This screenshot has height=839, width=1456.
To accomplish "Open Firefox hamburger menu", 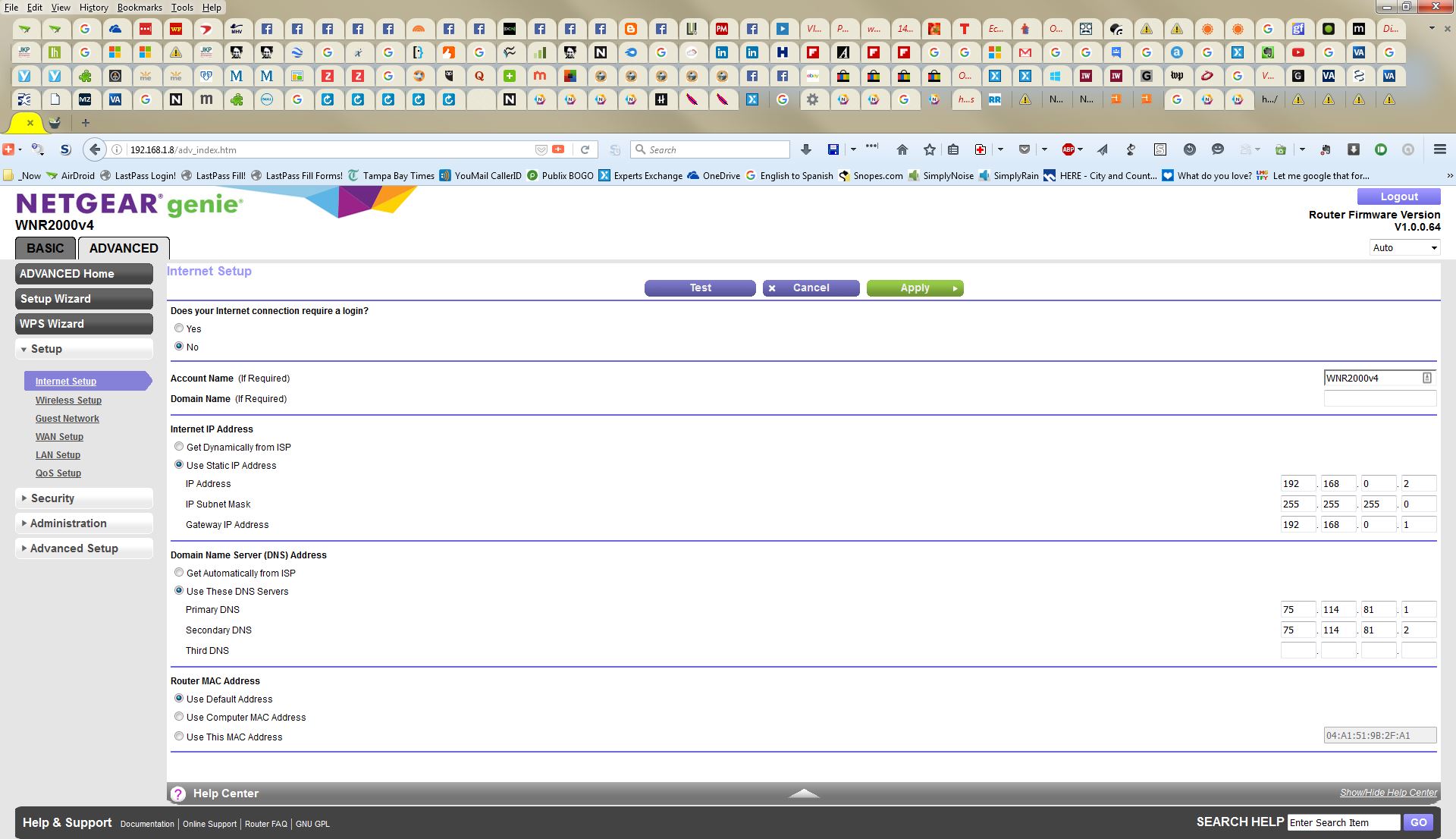I will pyautogui.click(x=1440, y=149).
